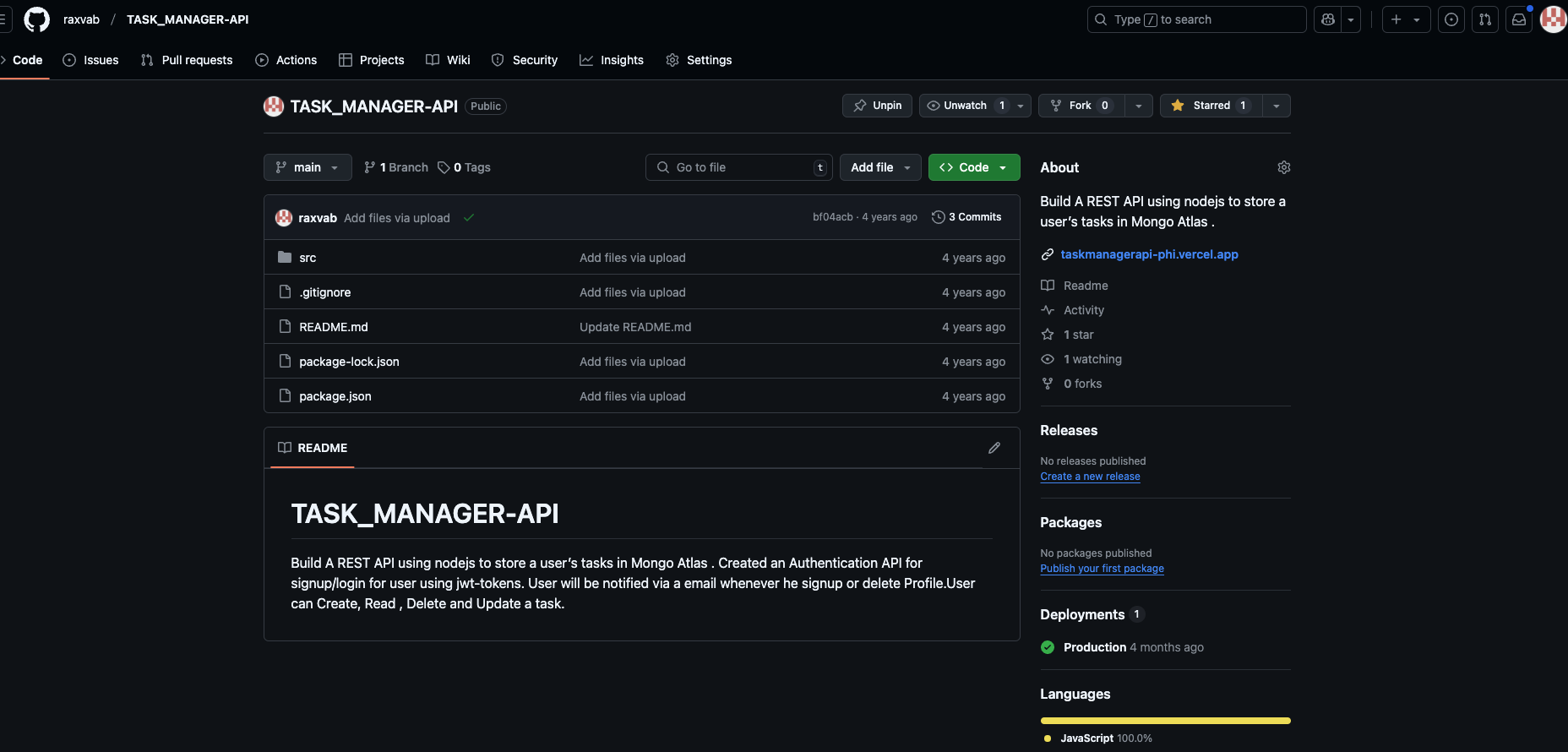The height and width of the screenshot is (752, 1568).
Task: Open the user avatar menu
Action: [x=1553, y=19]
